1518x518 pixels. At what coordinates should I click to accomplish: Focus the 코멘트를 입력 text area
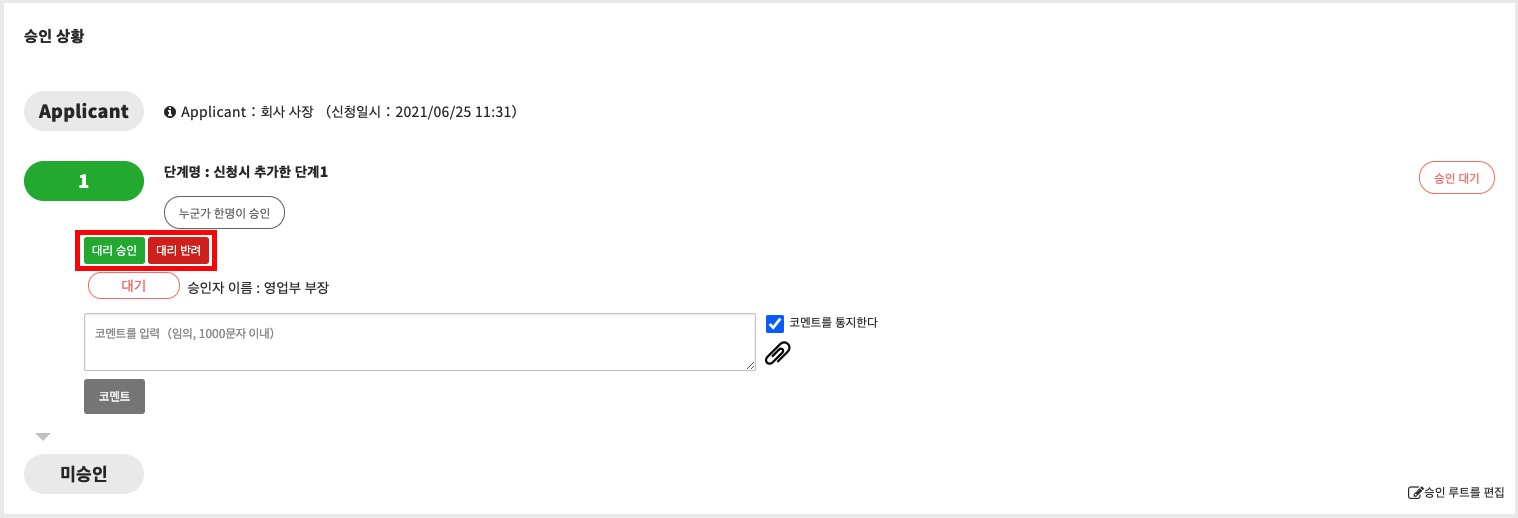419,342
